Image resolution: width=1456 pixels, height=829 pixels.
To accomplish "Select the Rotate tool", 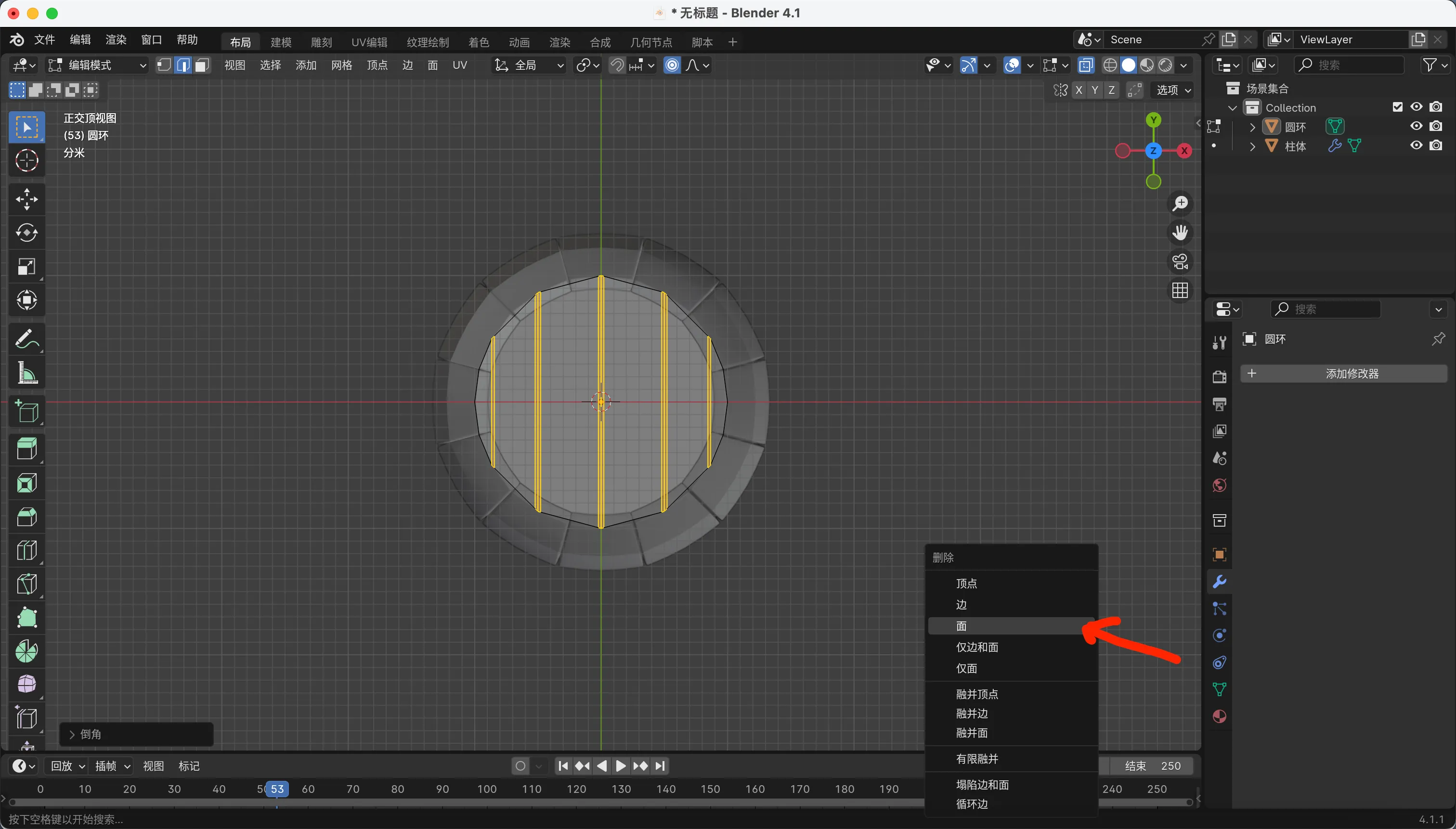I will pyautogui.click(x=26, y=233).
